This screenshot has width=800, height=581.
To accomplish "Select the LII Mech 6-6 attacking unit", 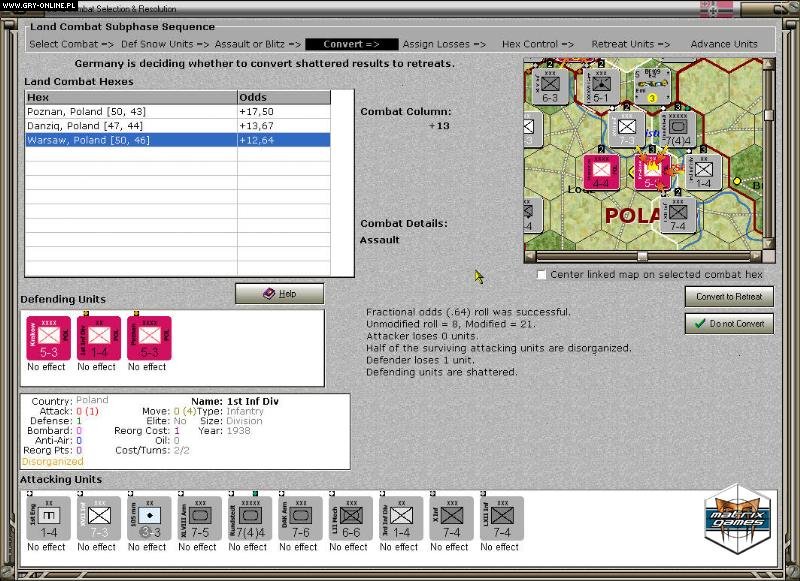I will click(348, 518).
